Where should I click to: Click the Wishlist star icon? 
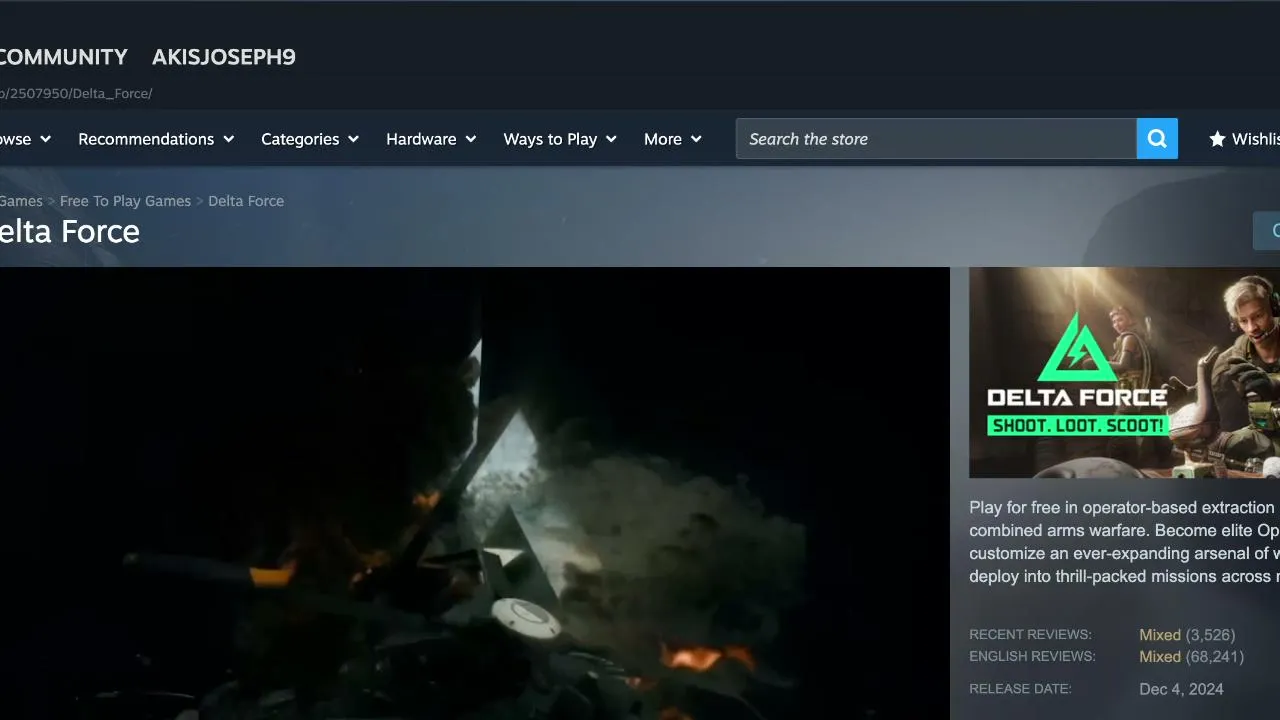click(x=1217, y=139)
